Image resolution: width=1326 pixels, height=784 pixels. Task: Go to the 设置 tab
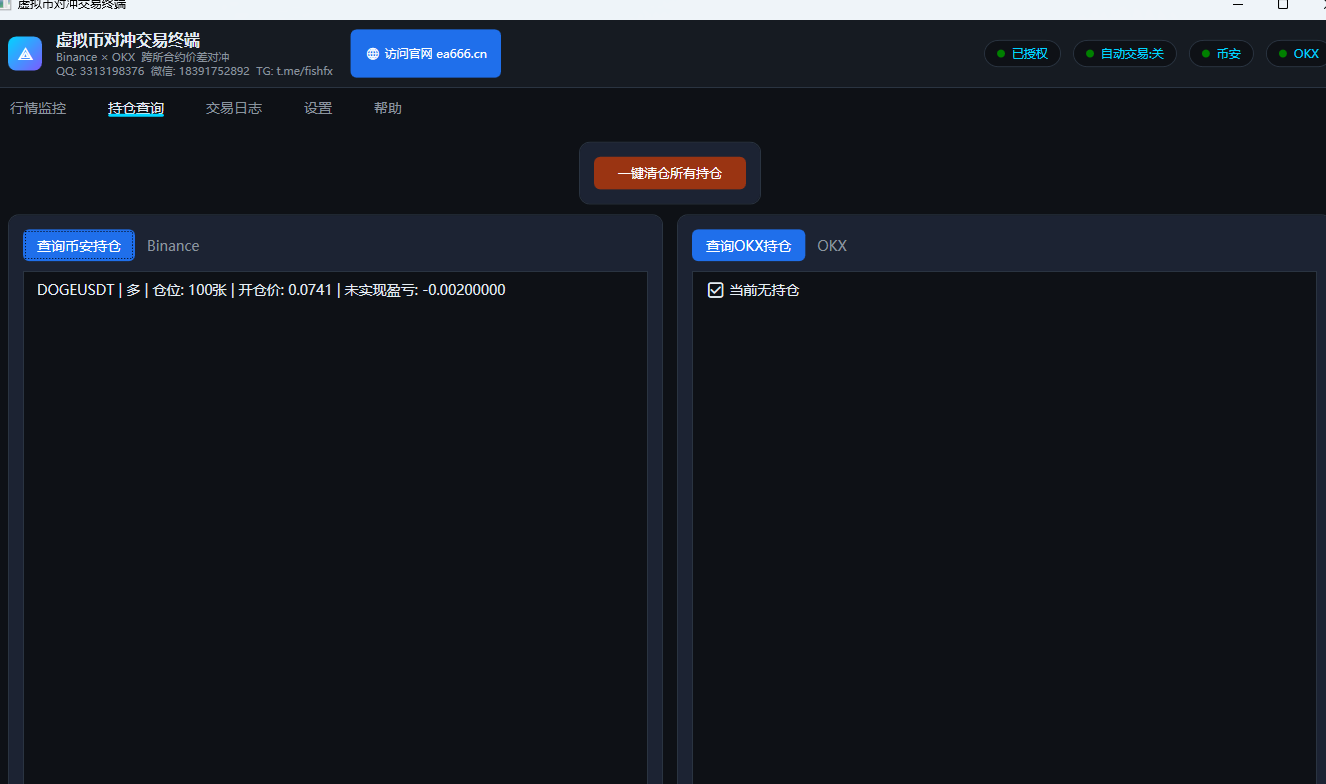318,108
